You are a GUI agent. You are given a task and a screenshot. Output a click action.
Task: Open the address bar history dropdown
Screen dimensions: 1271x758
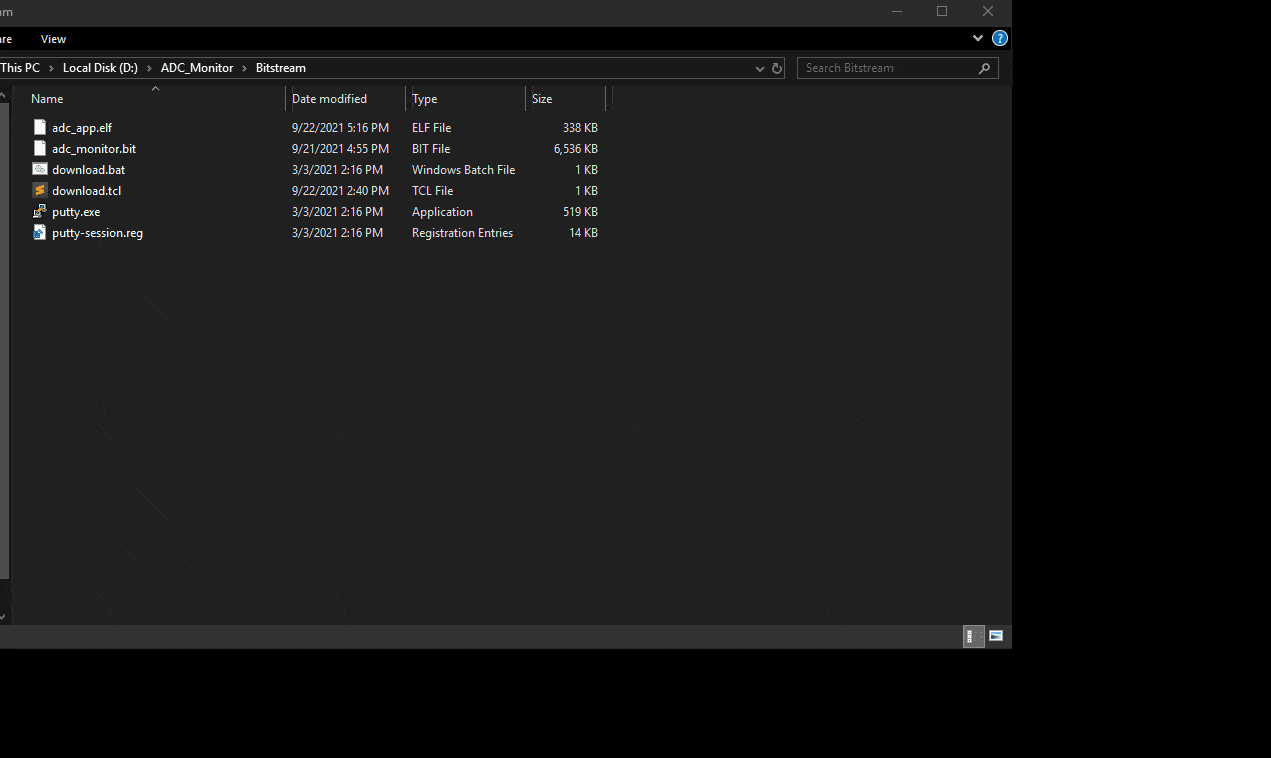click(x=760, y=68)
